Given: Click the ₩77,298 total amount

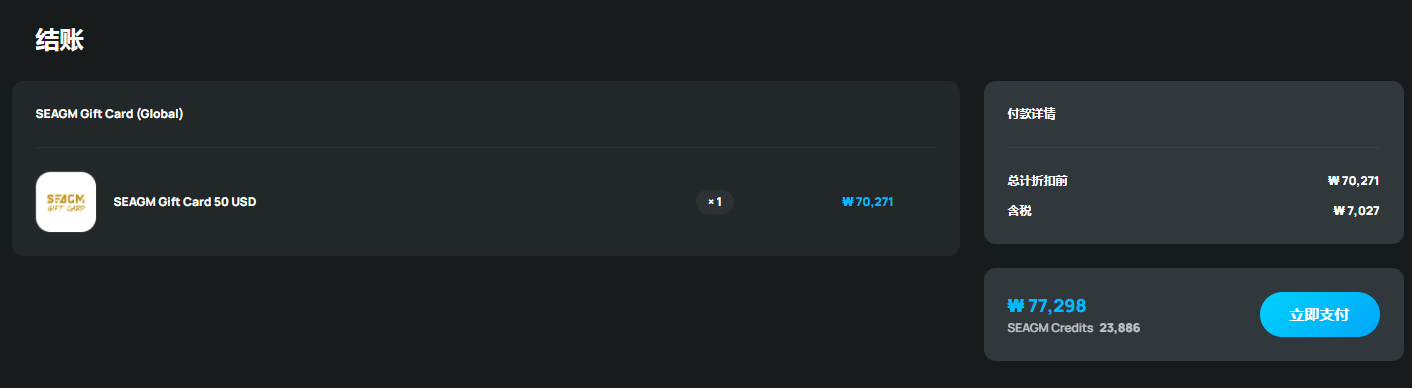Looking at the screenshot, I should pyautogui.click(x=1047, y=306).
